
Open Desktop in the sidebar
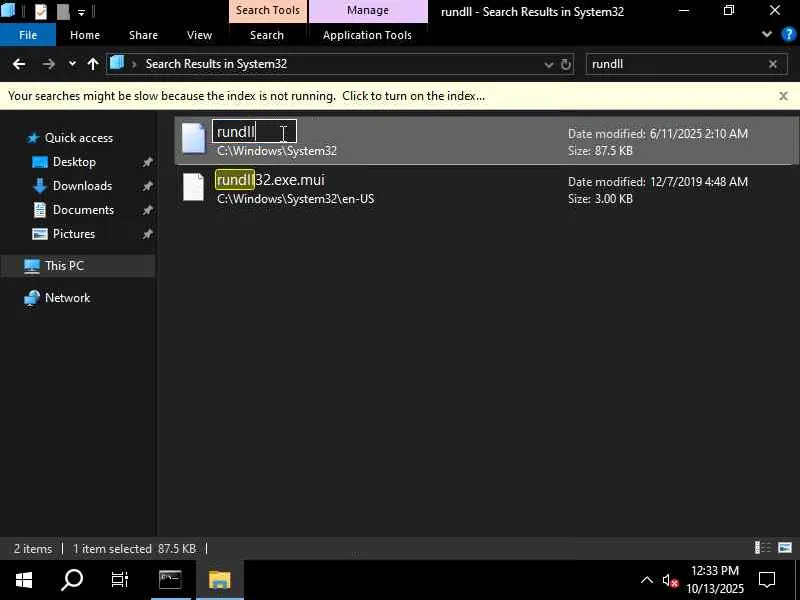coord(74,162)
